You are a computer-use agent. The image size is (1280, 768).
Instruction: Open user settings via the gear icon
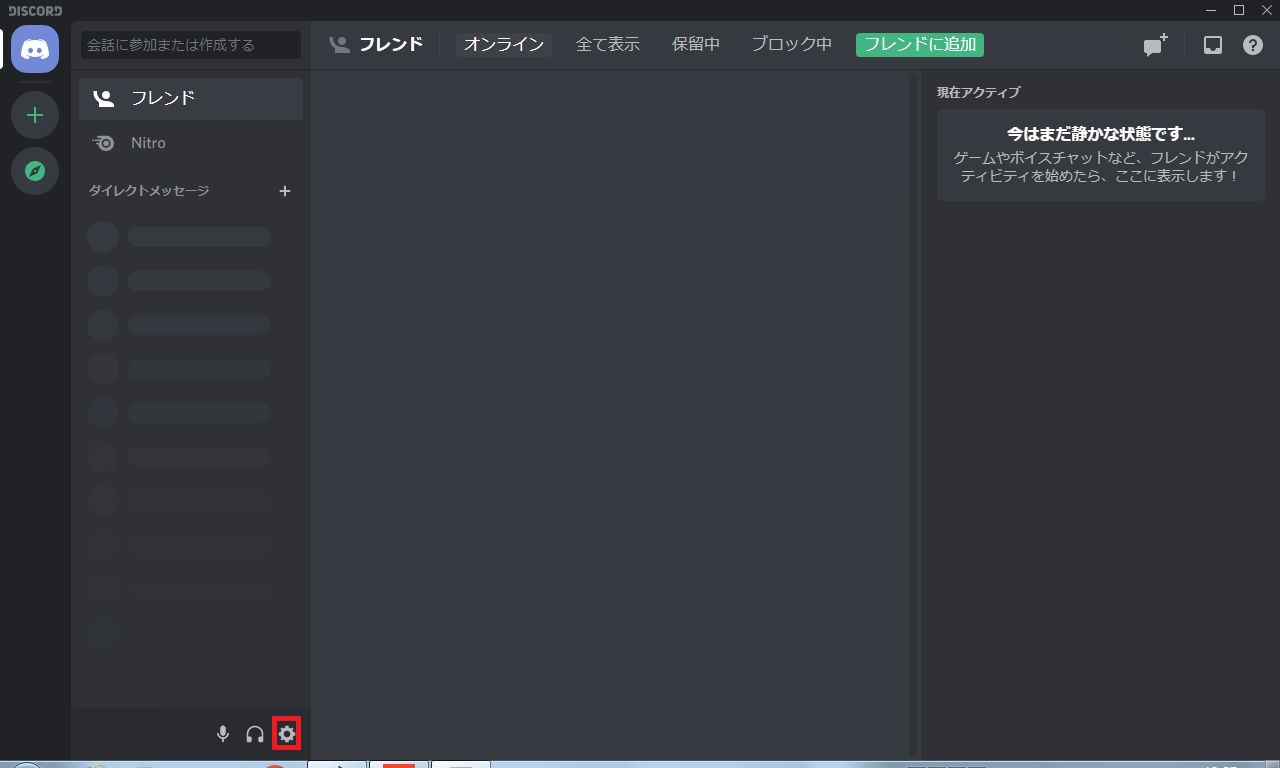287,734
